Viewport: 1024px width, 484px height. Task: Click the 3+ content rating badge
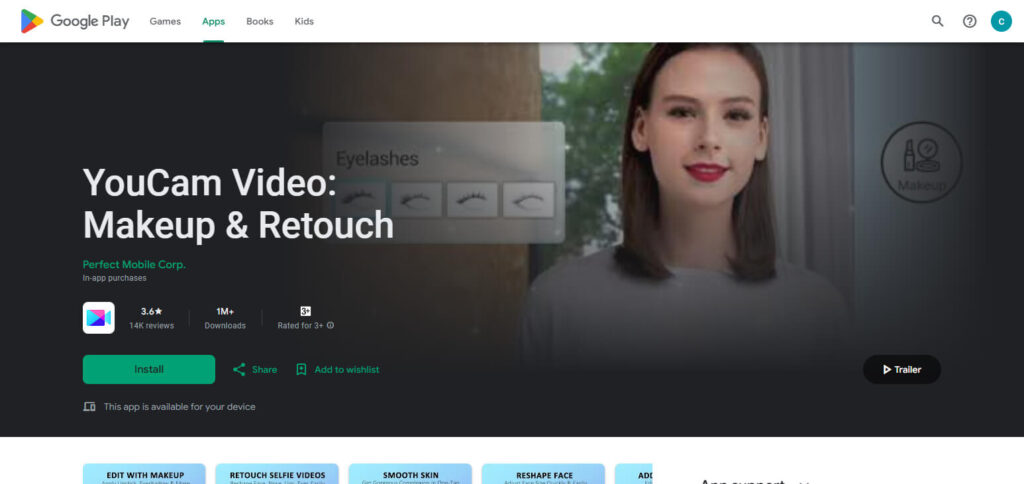coord(305,312)
